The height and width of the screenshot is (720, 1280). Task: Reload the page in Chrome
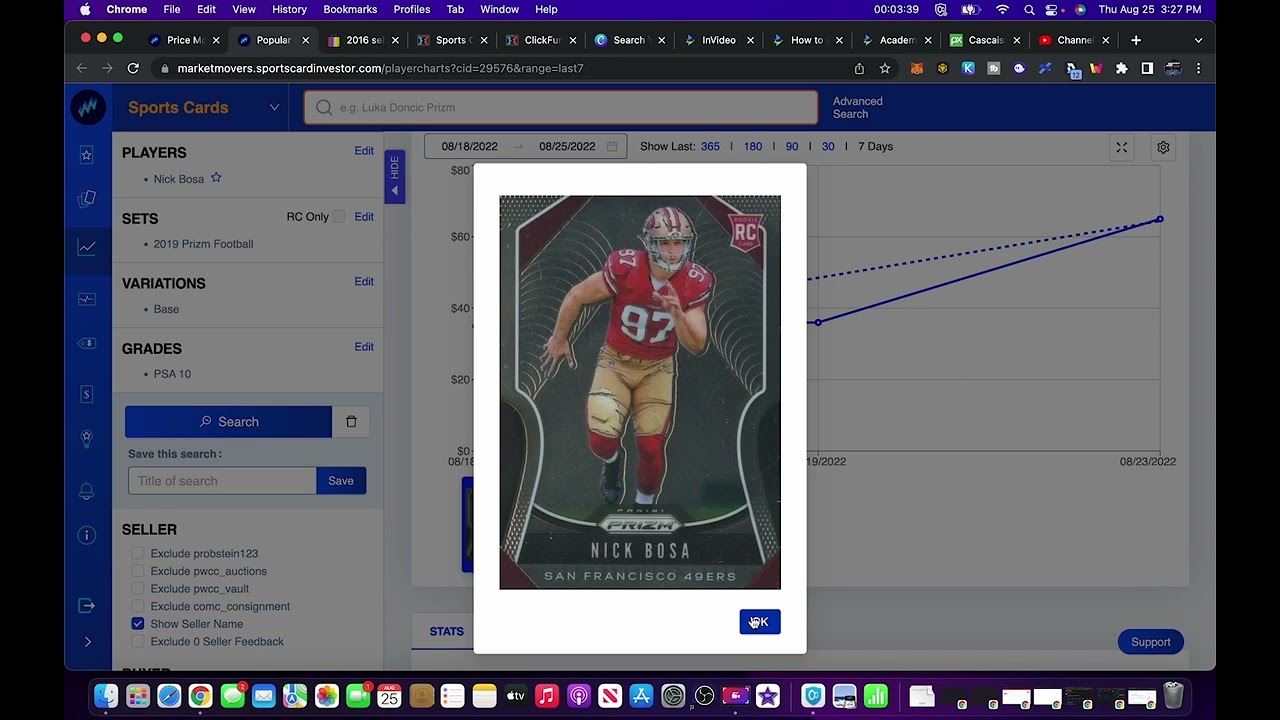[133, 68]
